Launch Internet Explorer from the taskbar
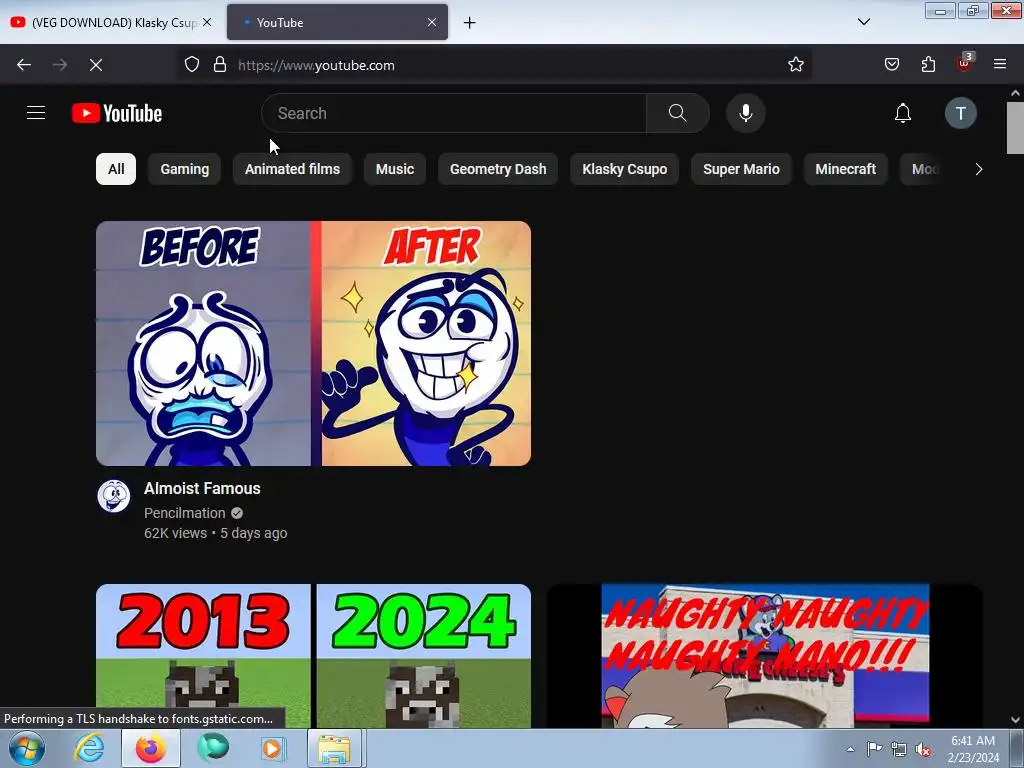The width and height of the screenshot is (1024, 768). [89, 749]
